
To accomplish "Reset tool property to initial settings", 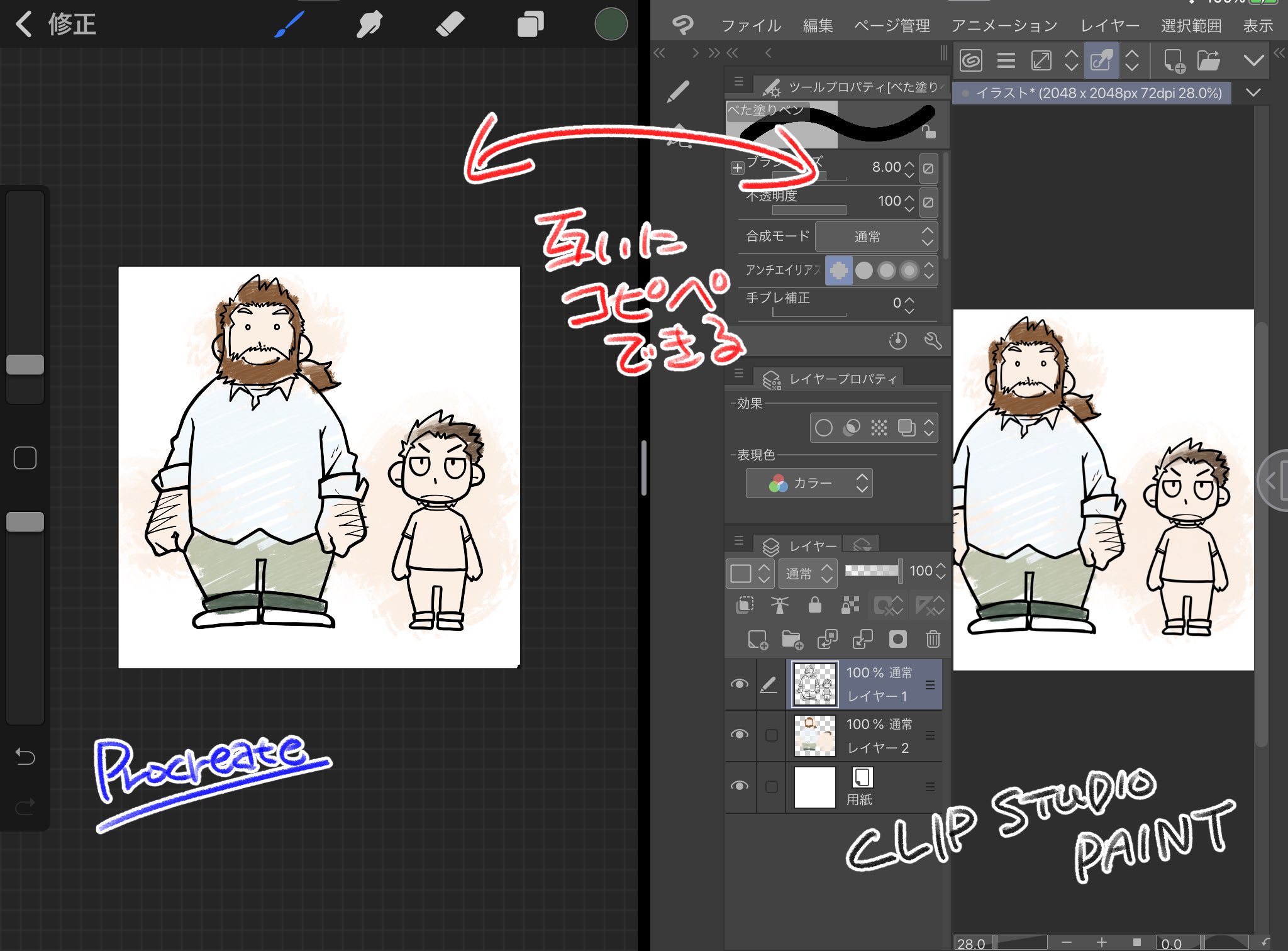I will [x=897, y=341].
